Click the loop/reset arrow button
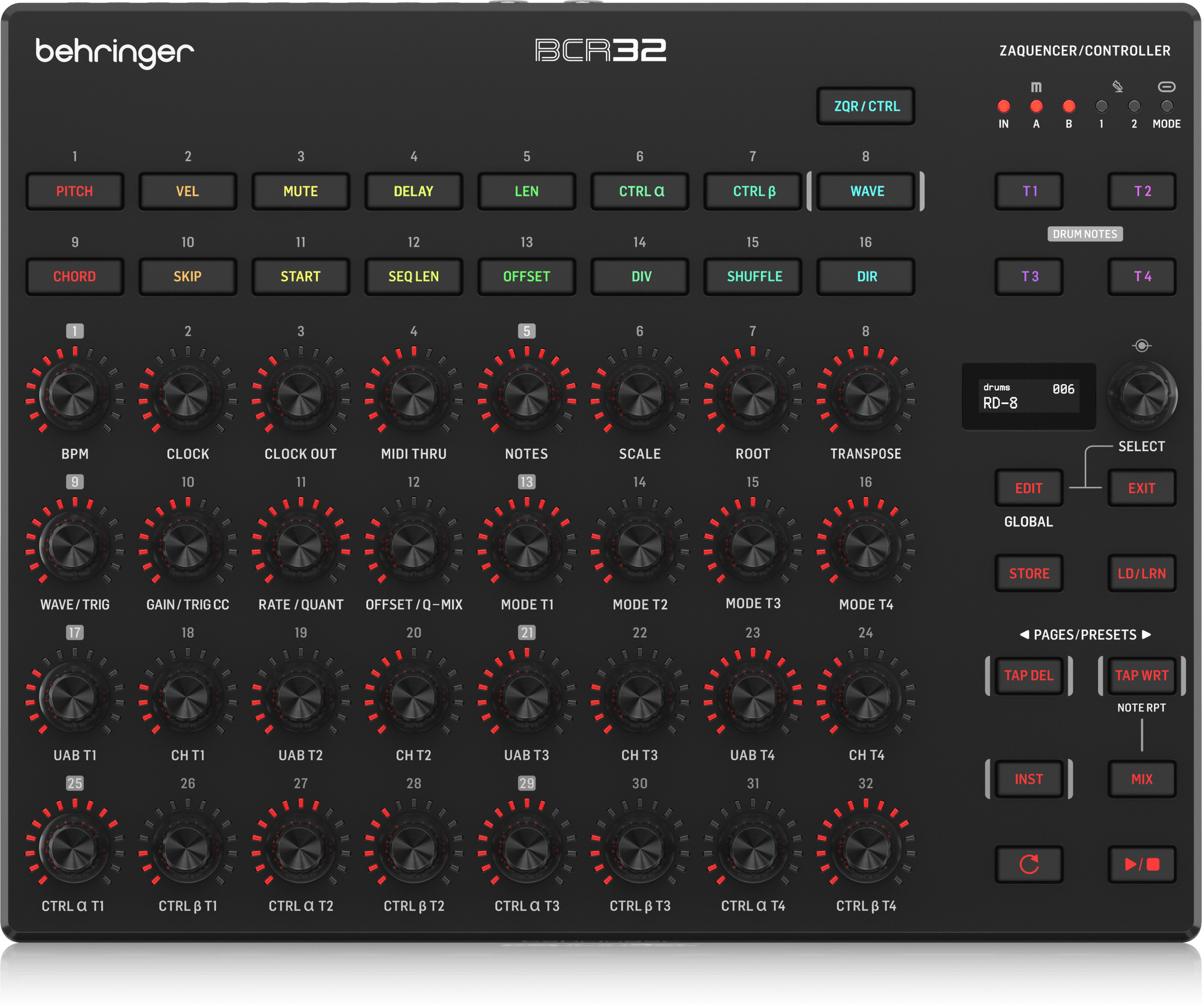 point(1028,864)
